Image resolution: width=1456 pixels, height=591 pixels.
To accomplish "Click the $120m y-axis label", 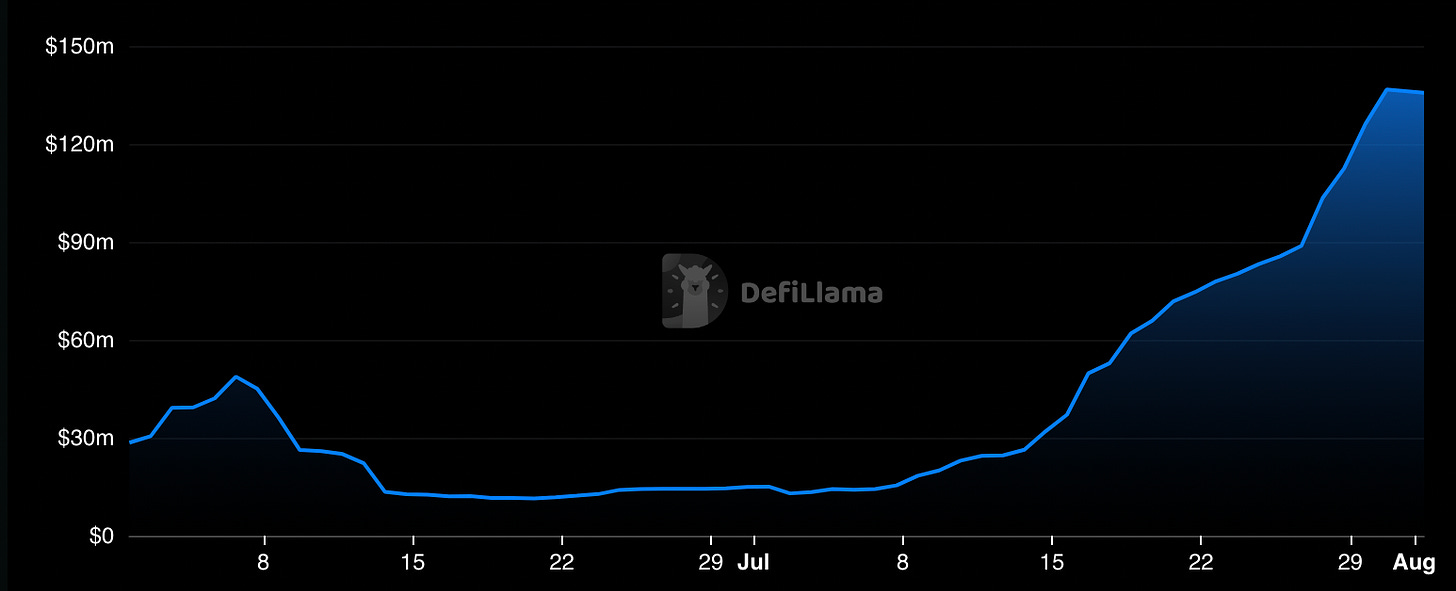I will click(x=80, y=145).
